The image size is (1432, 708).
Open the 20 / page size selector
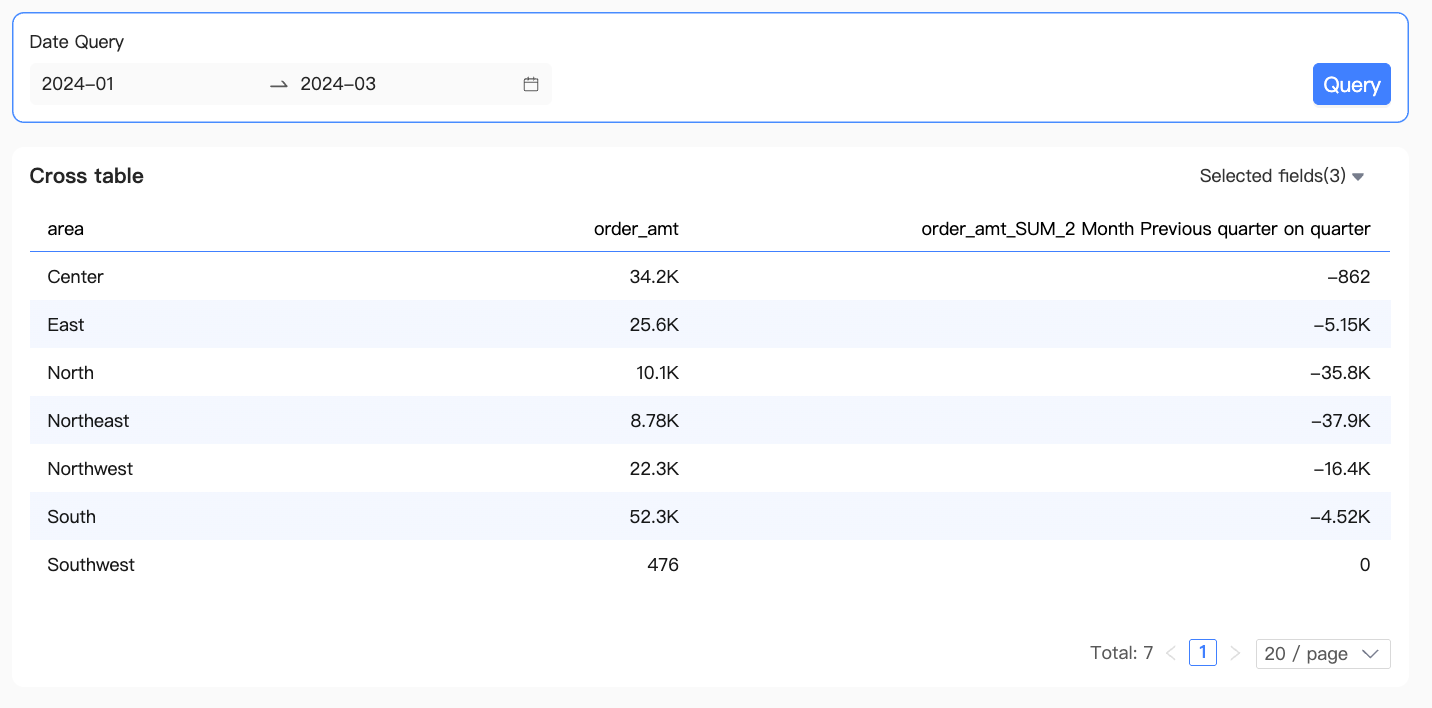[1323, 654]
